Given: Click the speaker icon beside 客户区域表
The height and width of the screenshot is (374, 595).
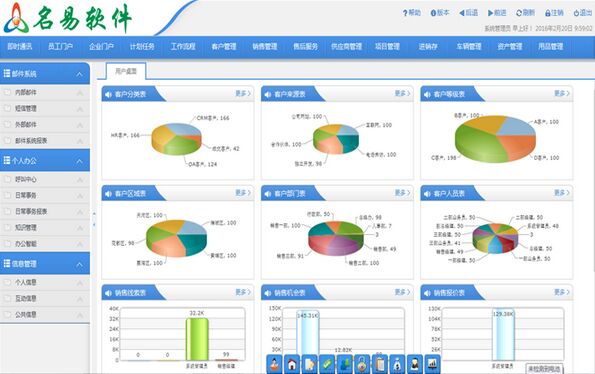Looking at the screenshot, I should (109, 194).
